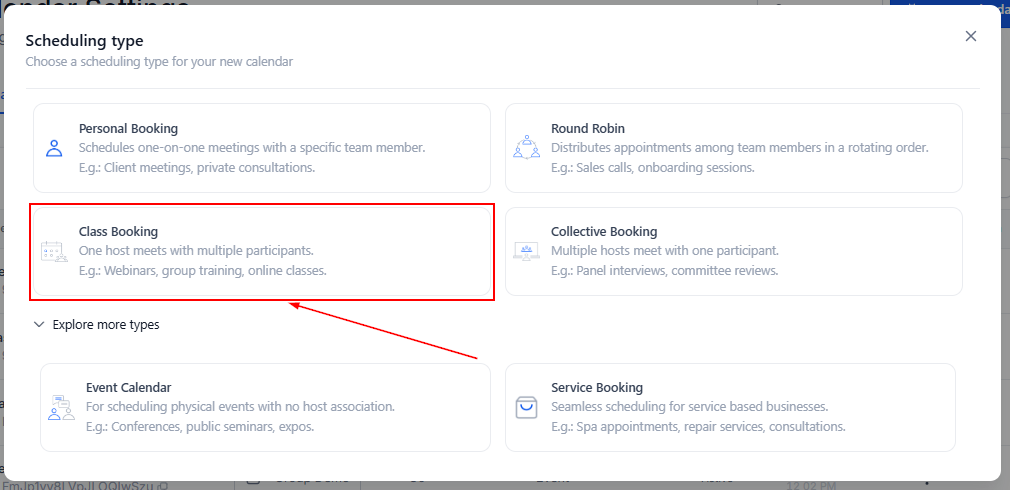The height and width of the screenshot is (490, 1010).
Task: Click the webinars and group training example text
Action: (x=203, y=271)
